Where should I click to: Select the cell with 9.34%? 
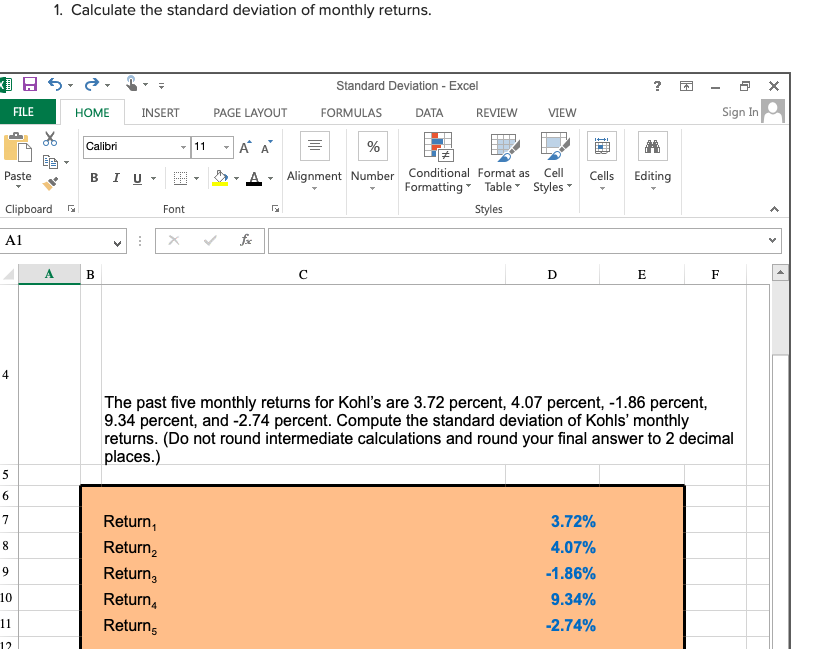coord(552,599)
